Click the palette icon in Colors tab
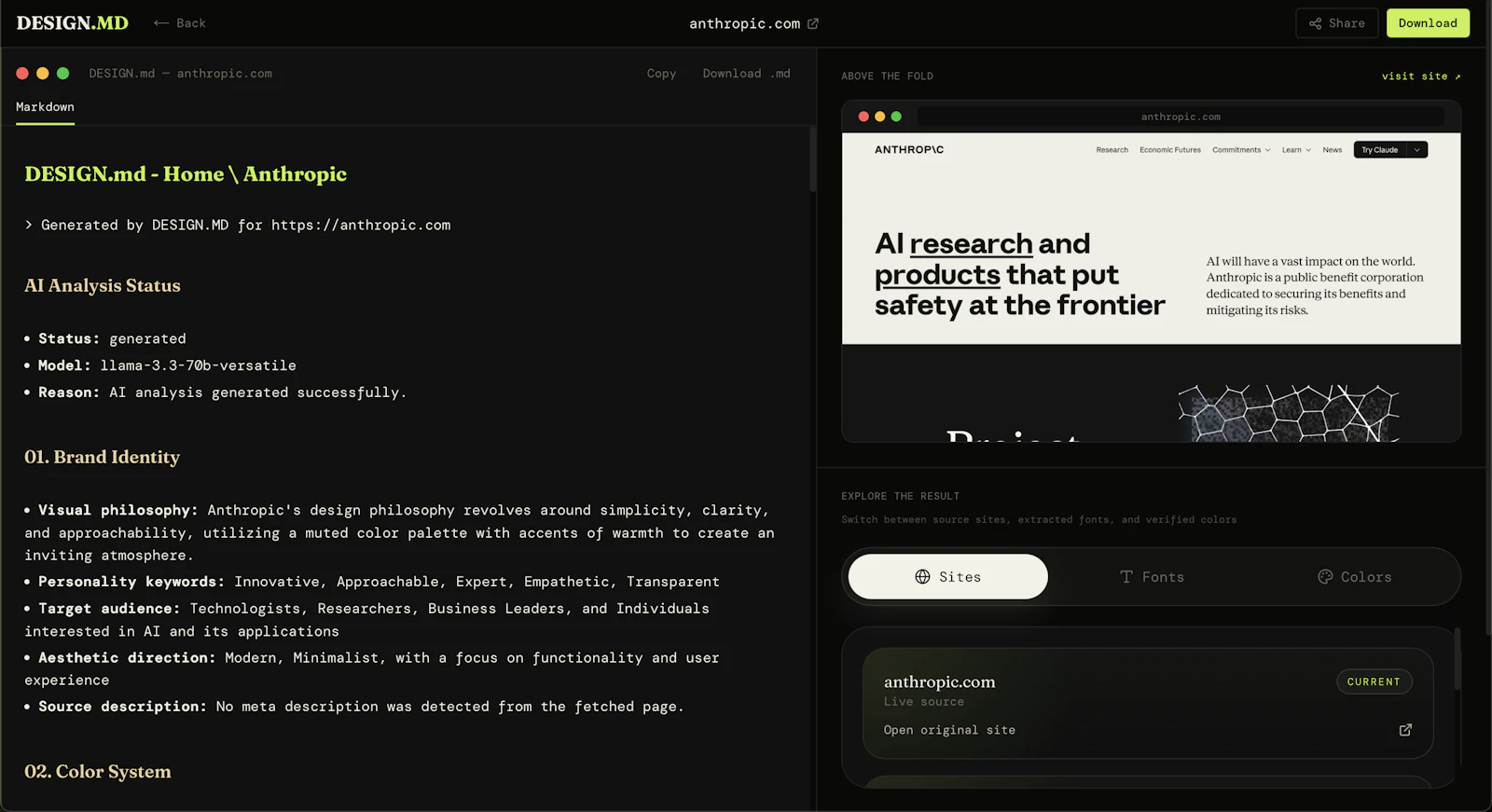Image resolution: width=1492 pixels, height=812 pixels. [1325, 577]
